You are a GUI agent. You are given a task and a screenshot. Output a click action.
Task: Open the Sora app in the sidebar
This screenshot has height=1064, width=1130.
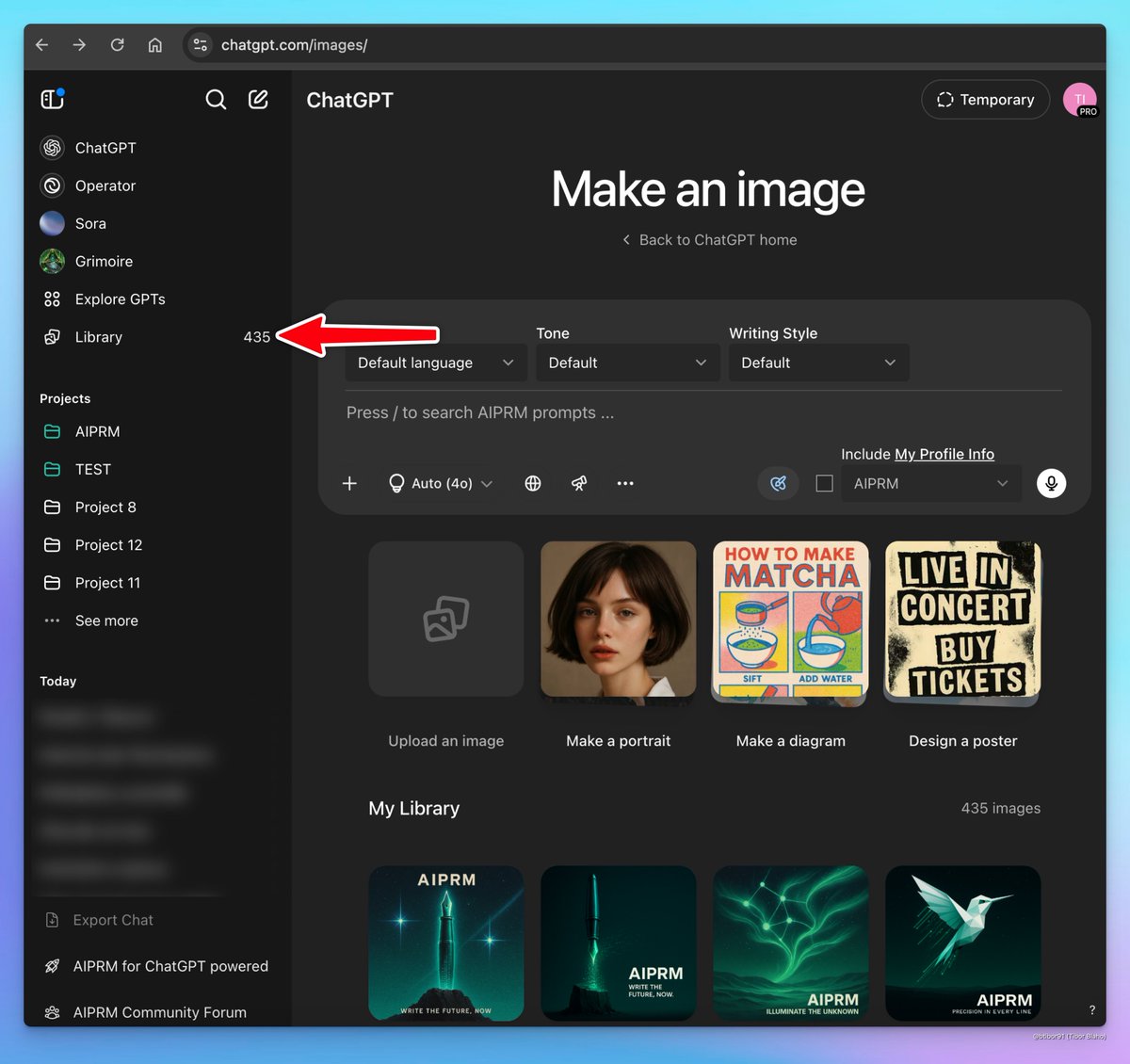(x=90, y=223)
